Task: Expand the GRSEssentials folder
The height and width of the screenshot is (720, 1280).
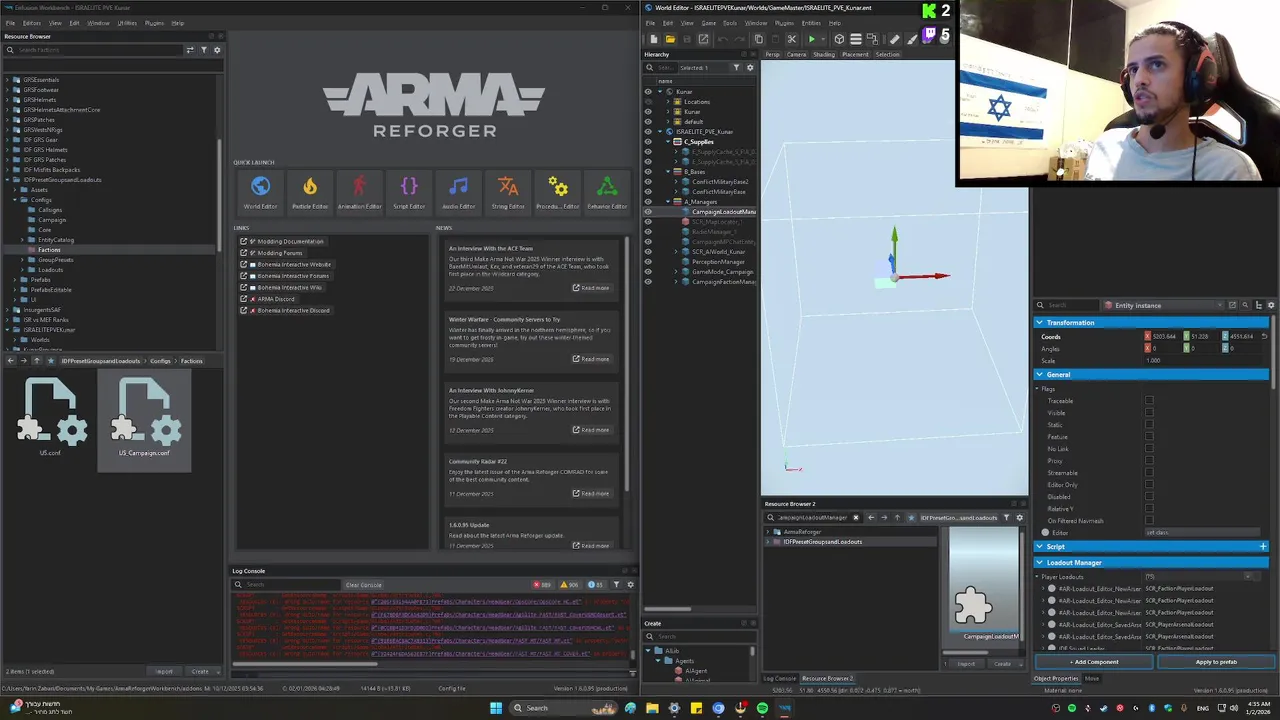Action: coord(8,80)
